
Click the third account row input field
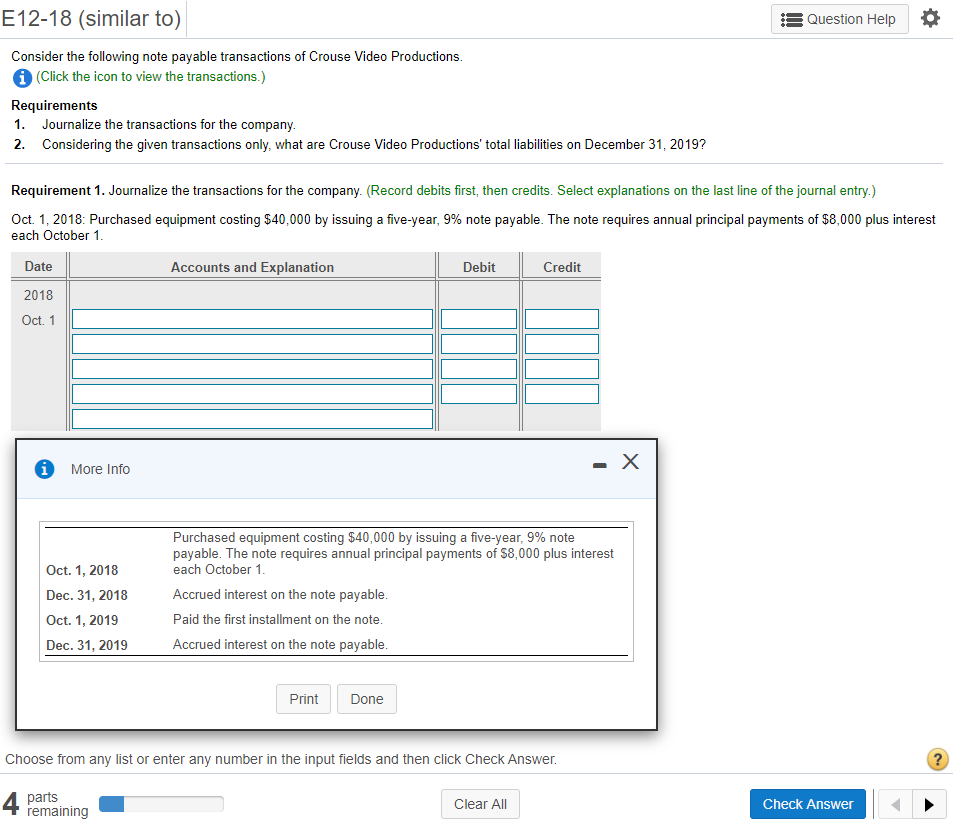click(x=251, y=368)
